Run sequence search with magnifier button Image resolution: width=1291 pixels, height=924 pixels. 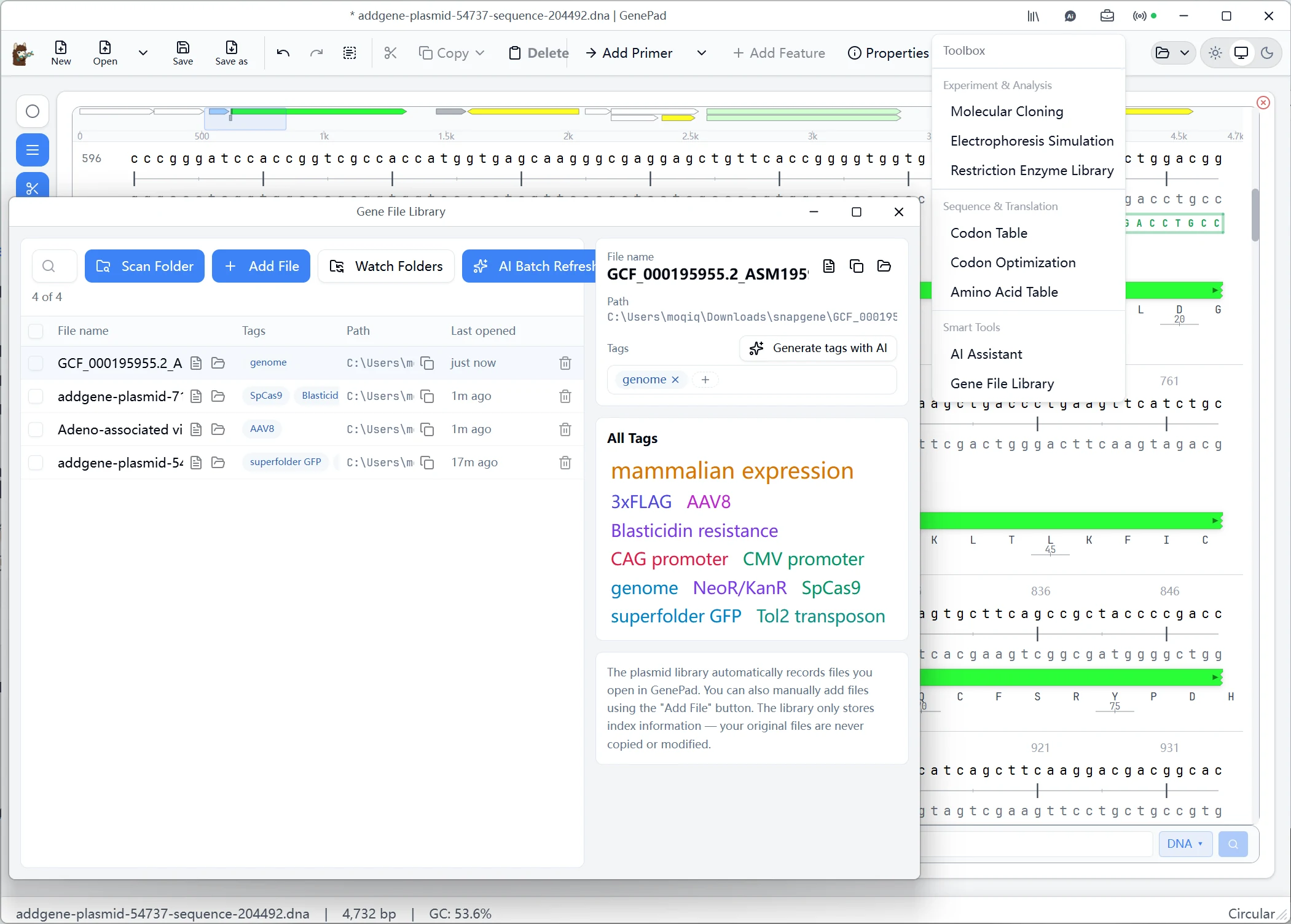(1233, 844)
